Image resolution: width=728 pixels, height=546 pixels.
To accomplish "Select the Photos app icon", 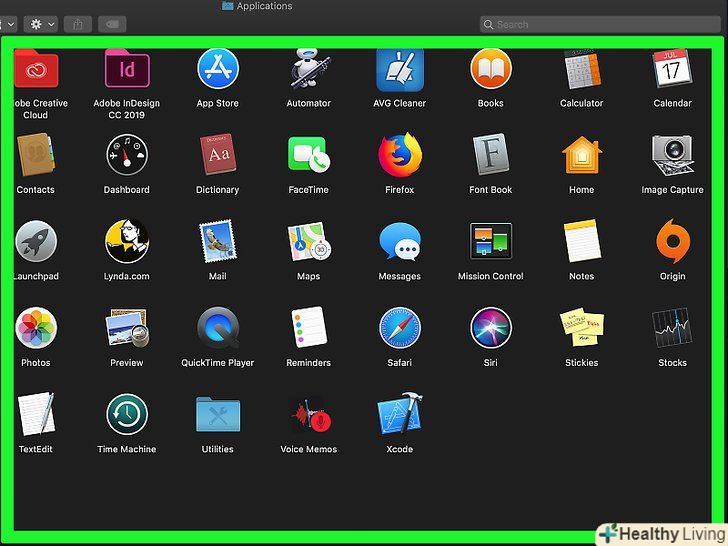I will coord(36,328).
